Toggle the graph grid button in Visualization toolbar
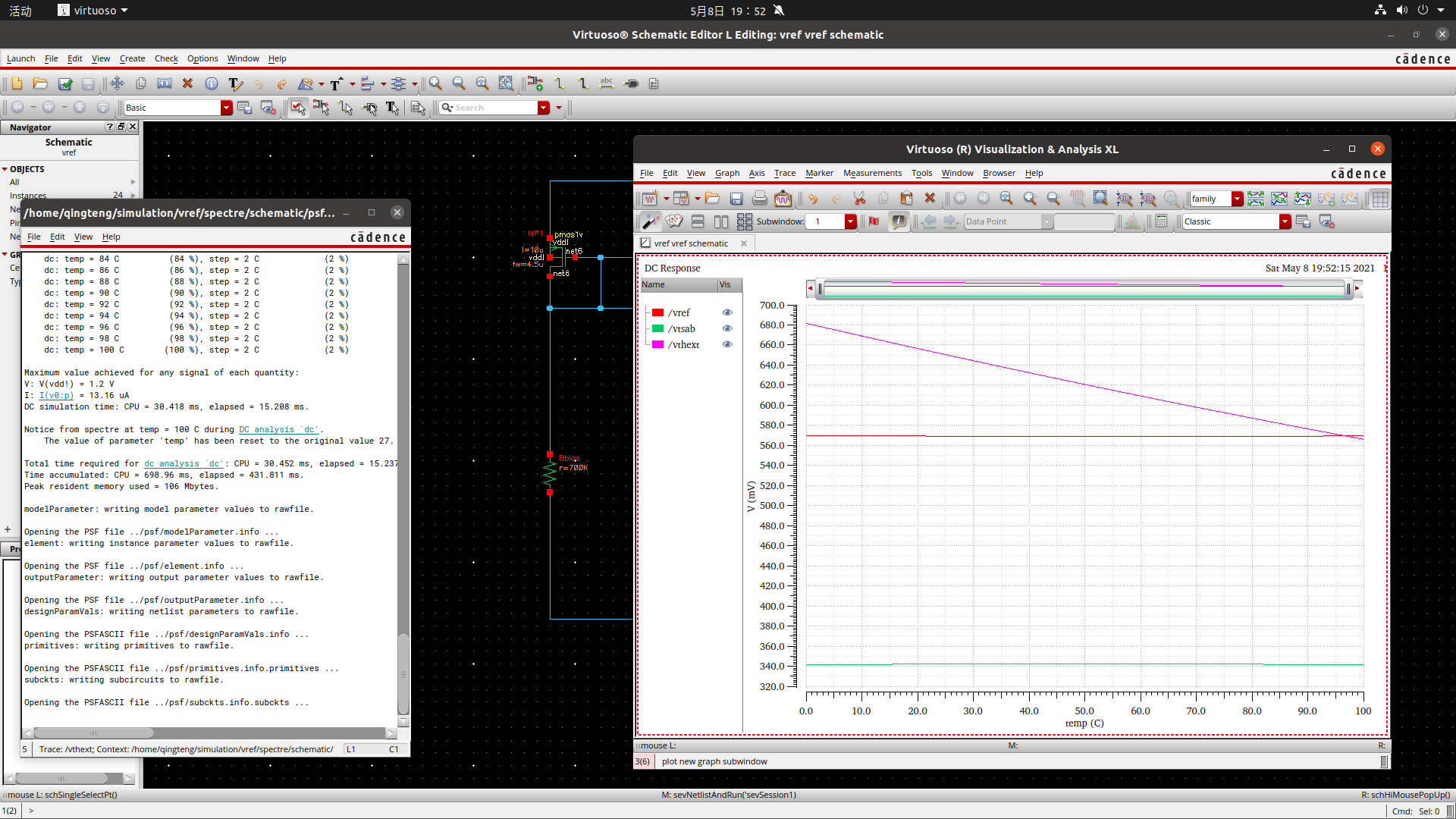 (1380, 199)
